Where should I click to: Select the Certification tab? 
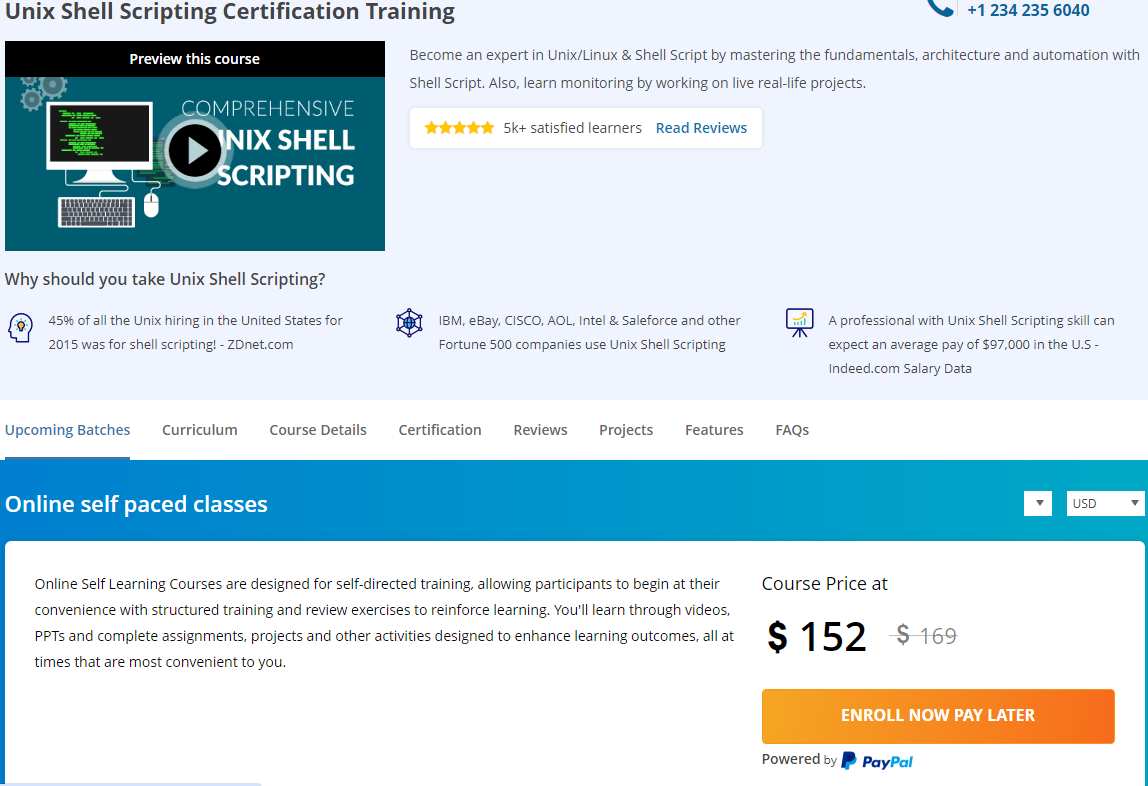tap(440, 430)
